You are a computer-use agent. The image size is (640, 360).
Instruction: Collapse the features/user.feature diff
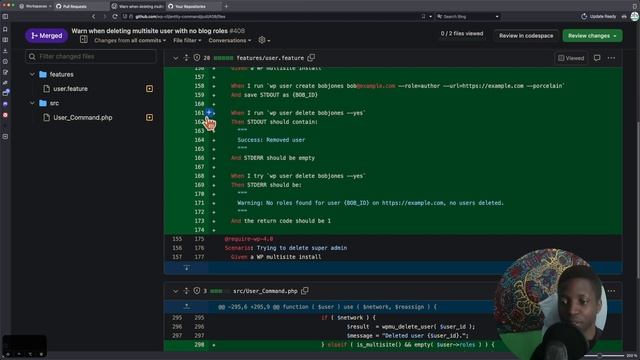click(x=176, y=58)
